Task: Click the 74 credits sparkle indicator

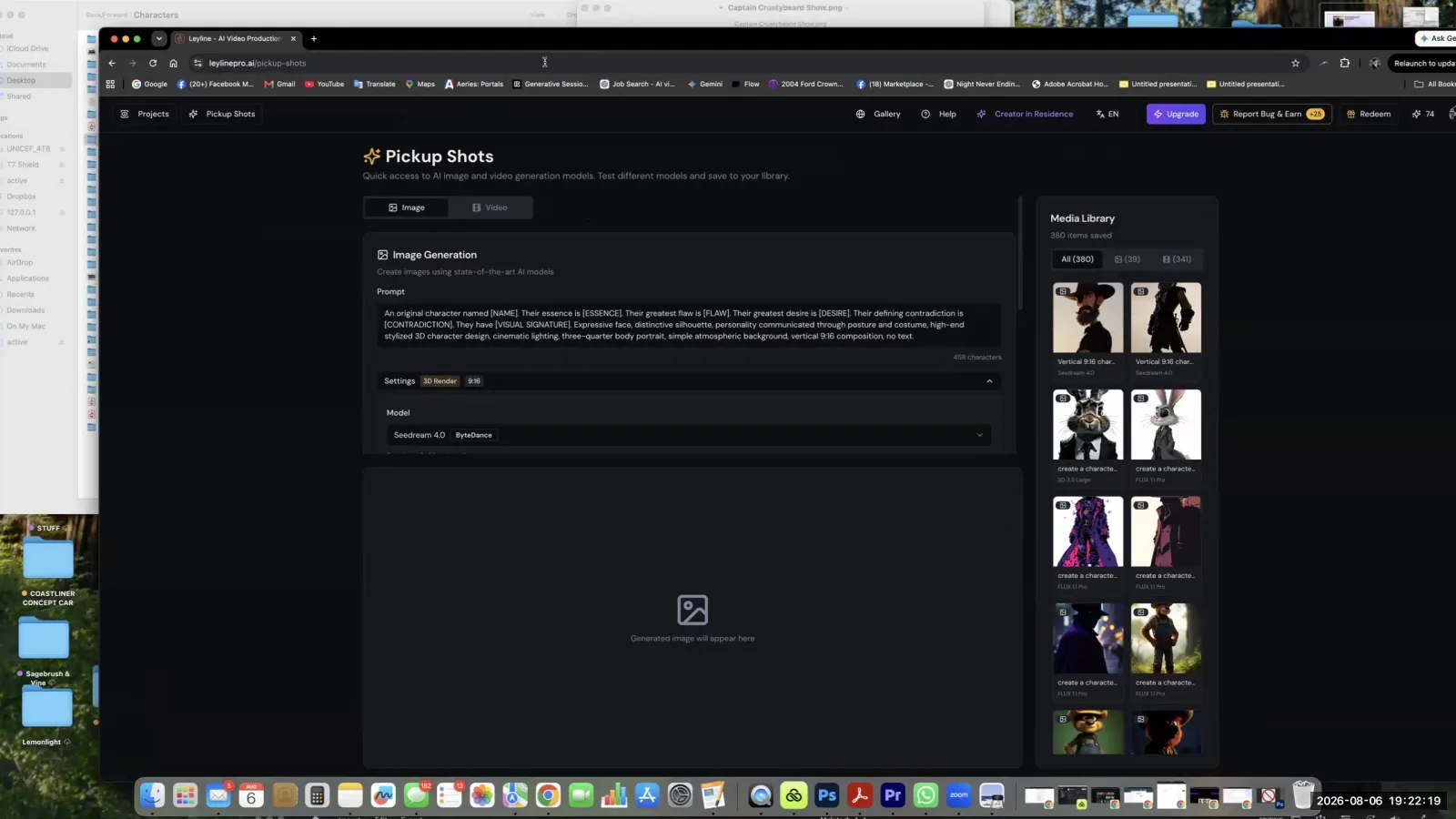Action: click(1423, 114)
